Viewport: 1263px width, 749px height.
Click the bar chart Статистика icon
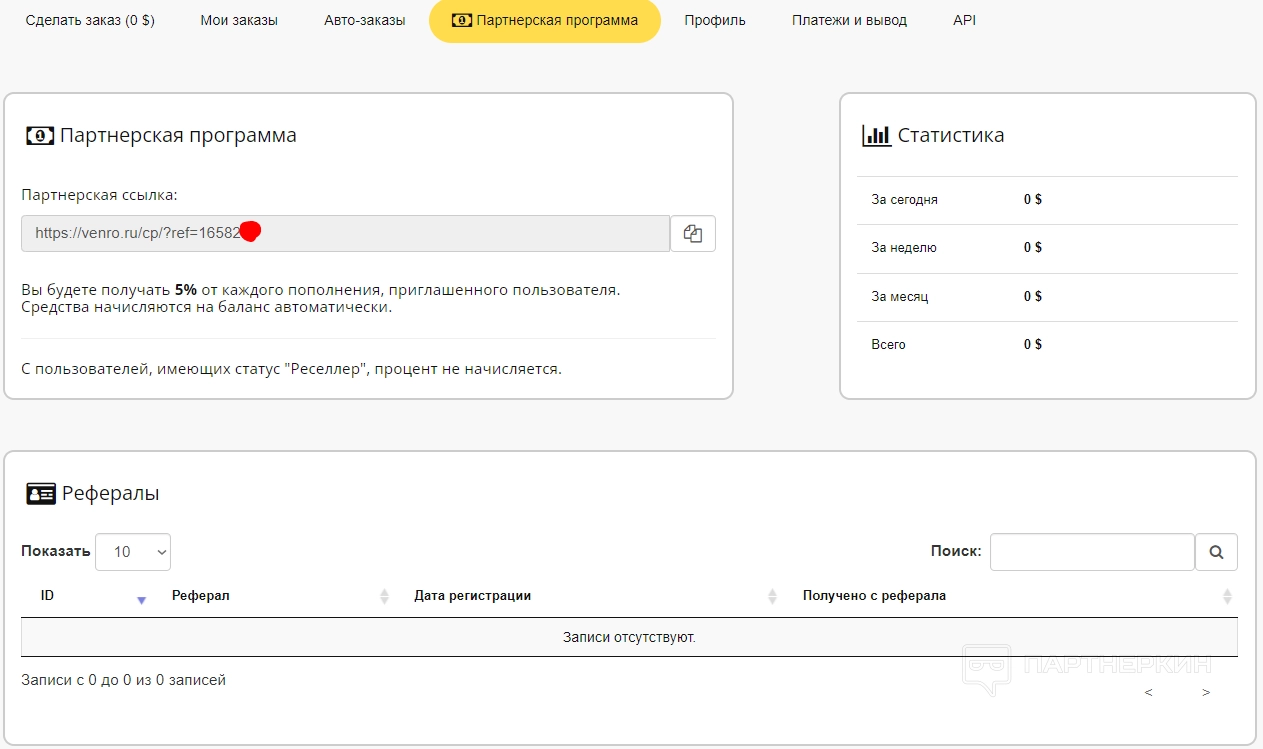[876, 136]
